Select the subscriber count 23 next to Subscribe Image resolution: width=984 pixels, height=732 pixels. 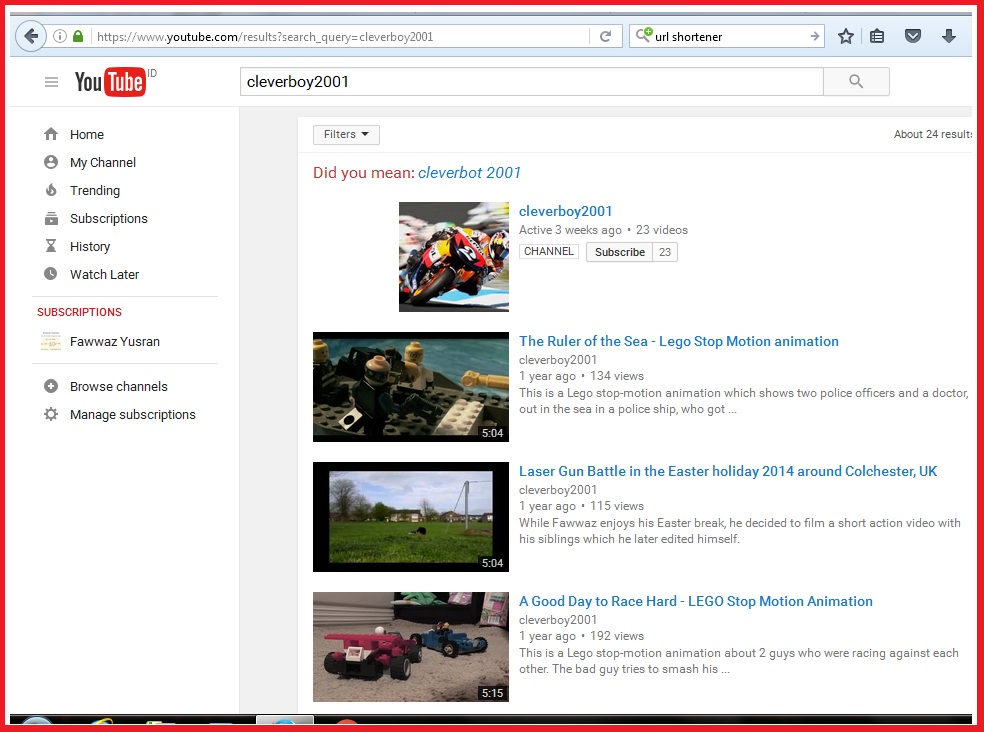point(665,252)
